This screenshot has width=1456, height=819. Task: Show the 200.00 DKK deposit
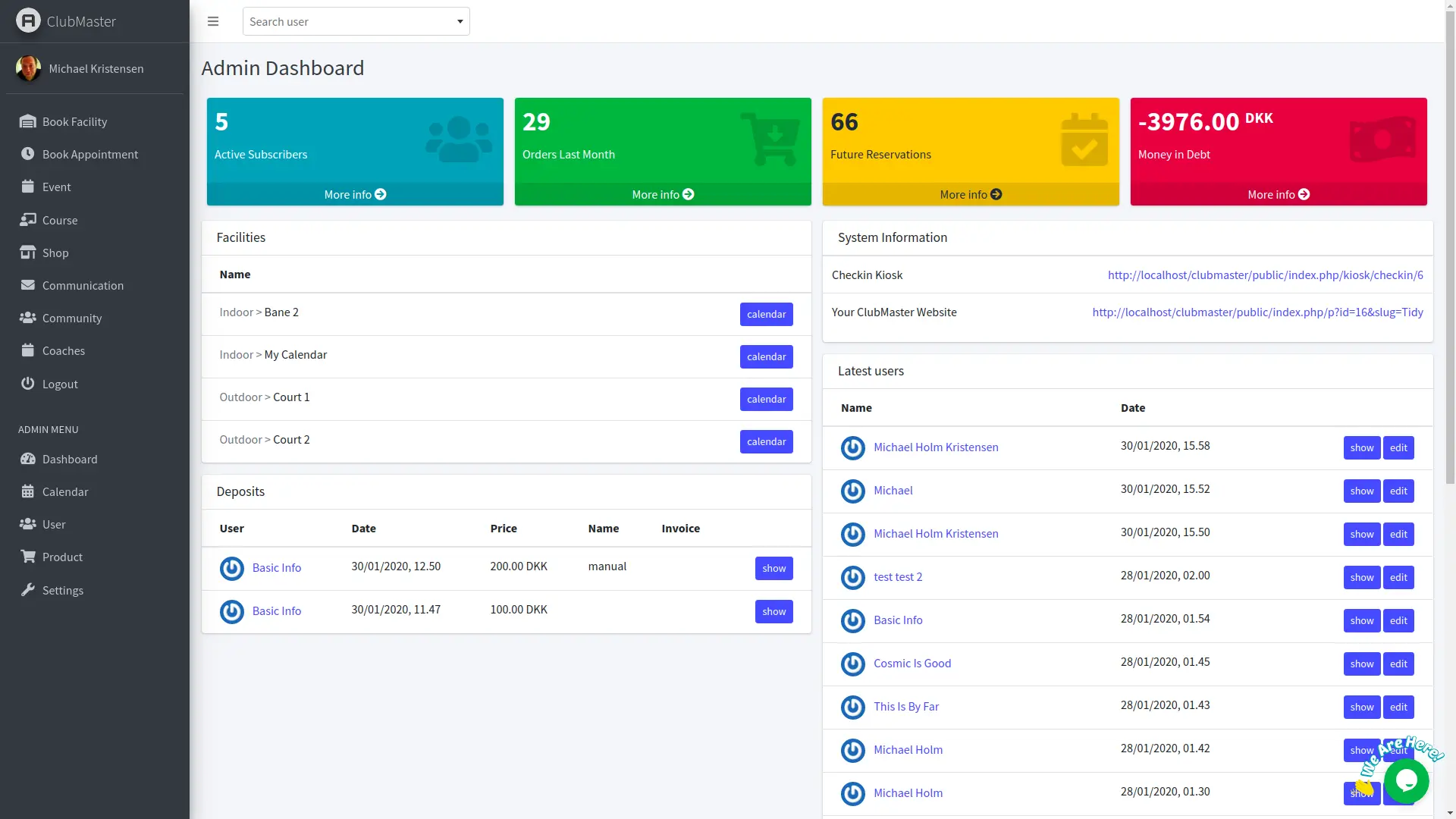click(x=773, y=568)
